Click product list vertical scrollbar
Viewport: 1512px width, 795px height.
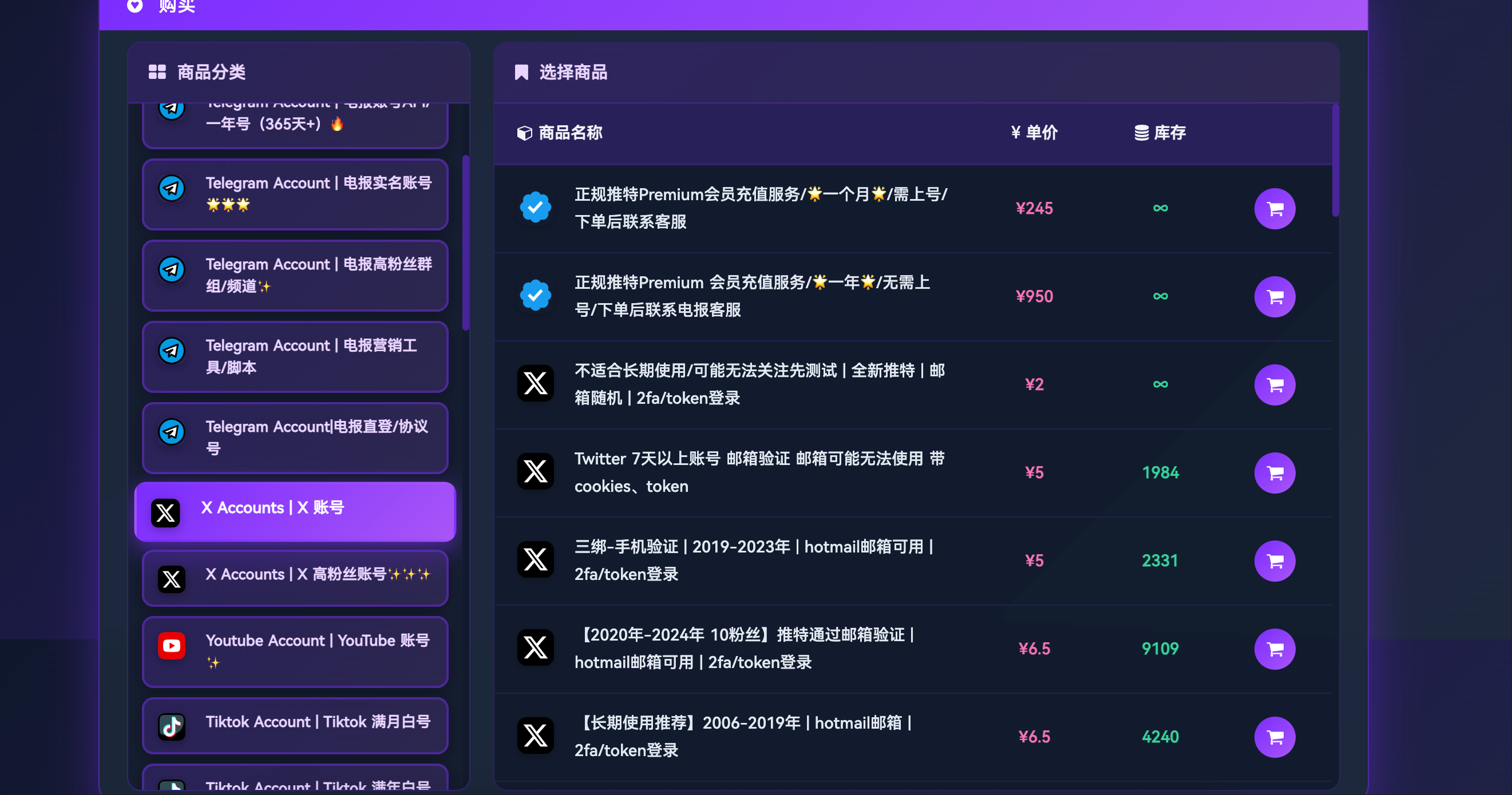point(1335,160)
